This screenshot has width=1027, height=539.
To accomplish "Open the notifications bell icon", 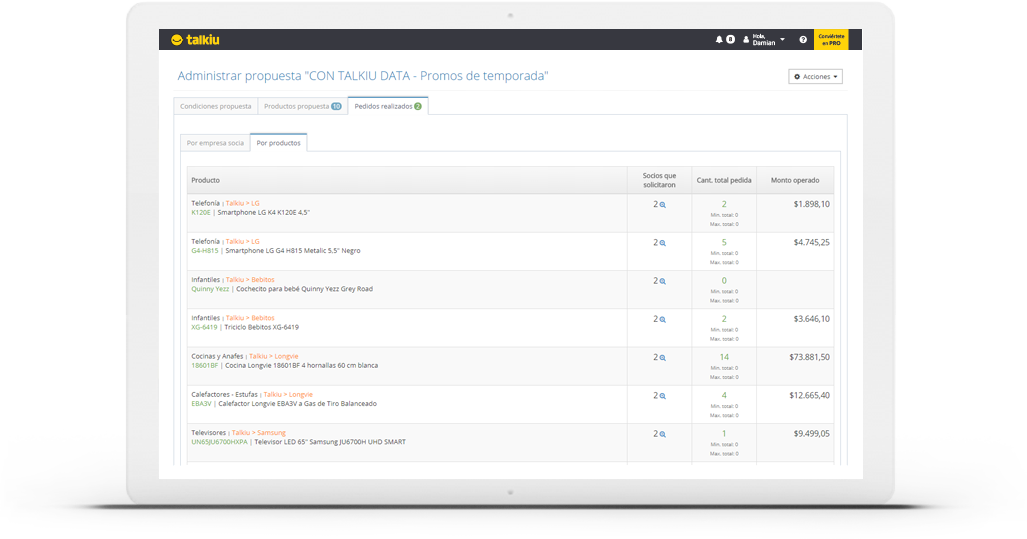I will coord(718,40).
